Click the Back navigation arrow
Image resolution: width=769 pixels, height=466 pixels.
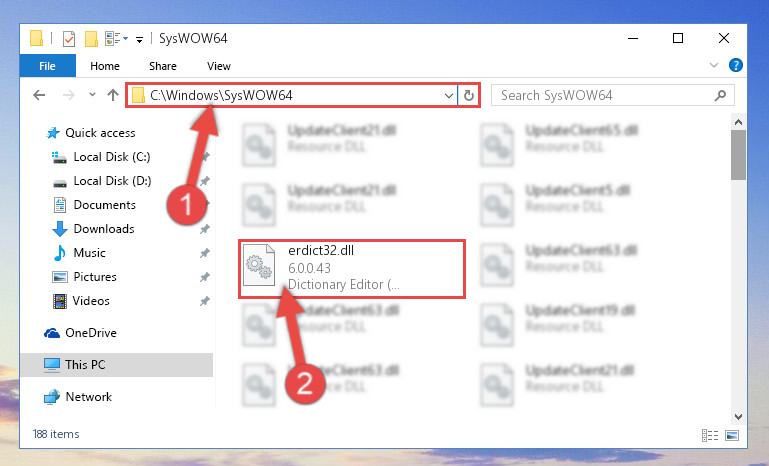coord(39,95)
